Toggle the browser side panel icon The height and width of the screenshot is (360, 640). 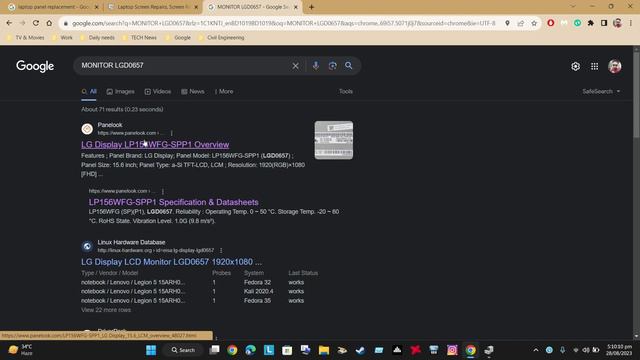tap(604, 23)
